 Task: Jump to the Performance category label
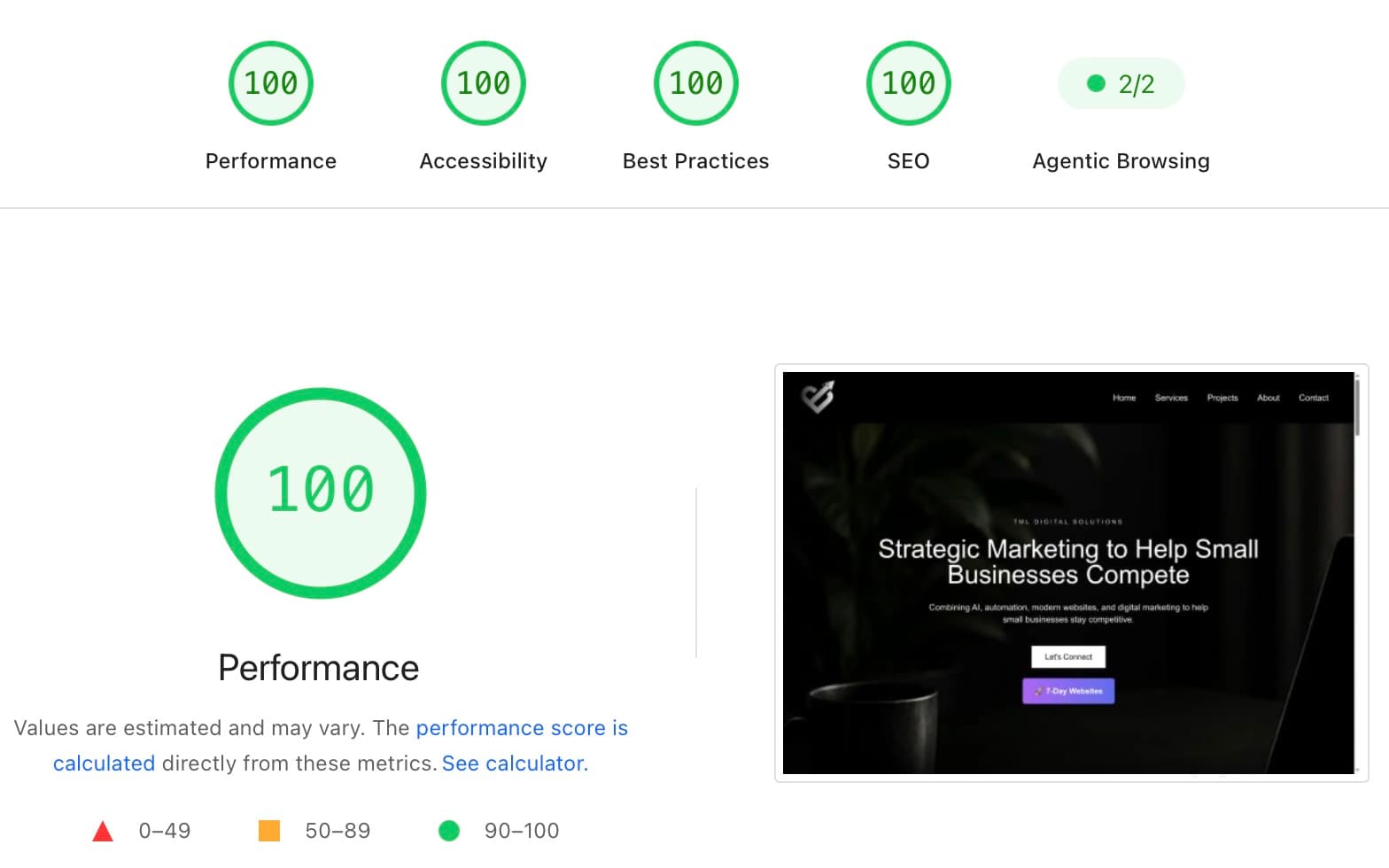(271, 161)
